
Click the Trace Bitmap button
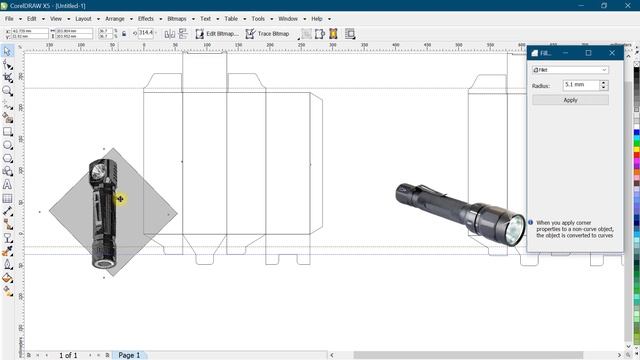[268, 34]
